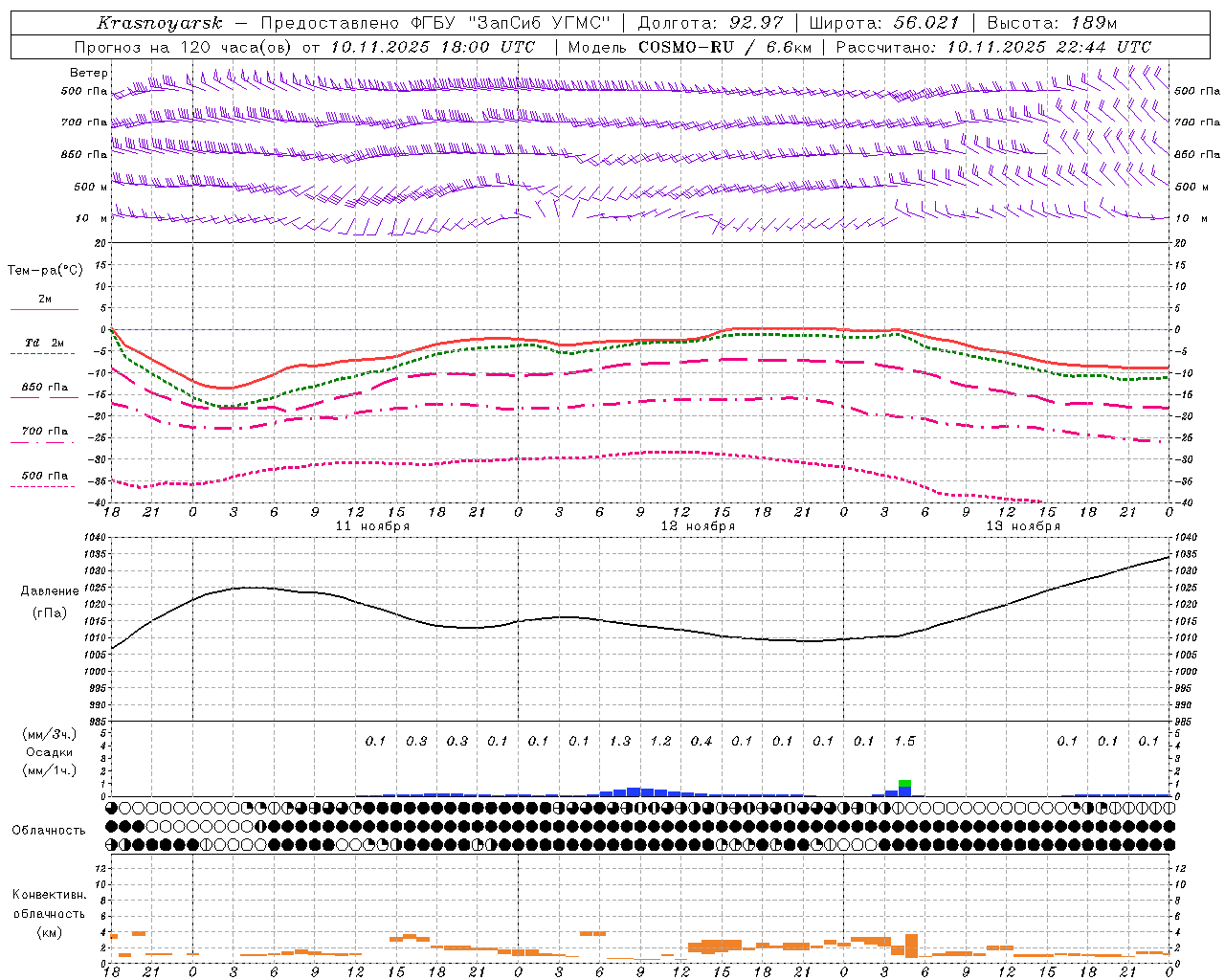Viewport: 1225px width, 980px height.
Task: Click the green-topped precipitation bar below 1.5
Action: (904, 788)
